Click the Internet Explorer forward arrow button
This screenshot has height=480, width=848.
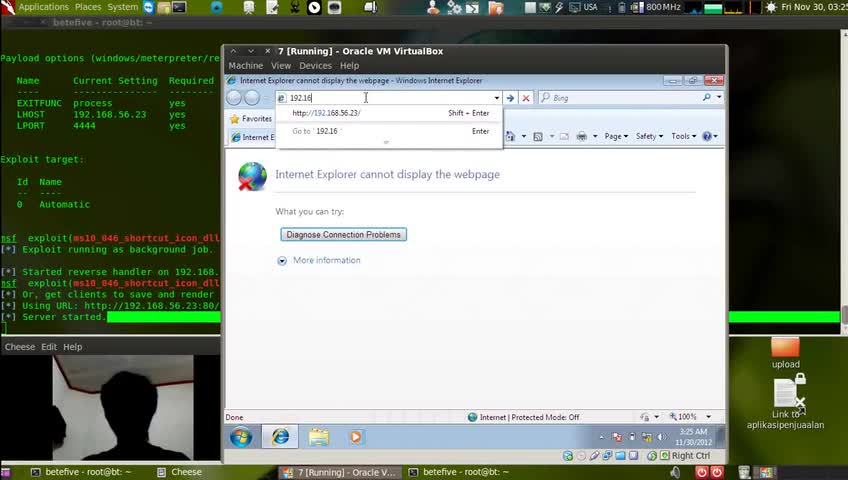click(252, 97)
